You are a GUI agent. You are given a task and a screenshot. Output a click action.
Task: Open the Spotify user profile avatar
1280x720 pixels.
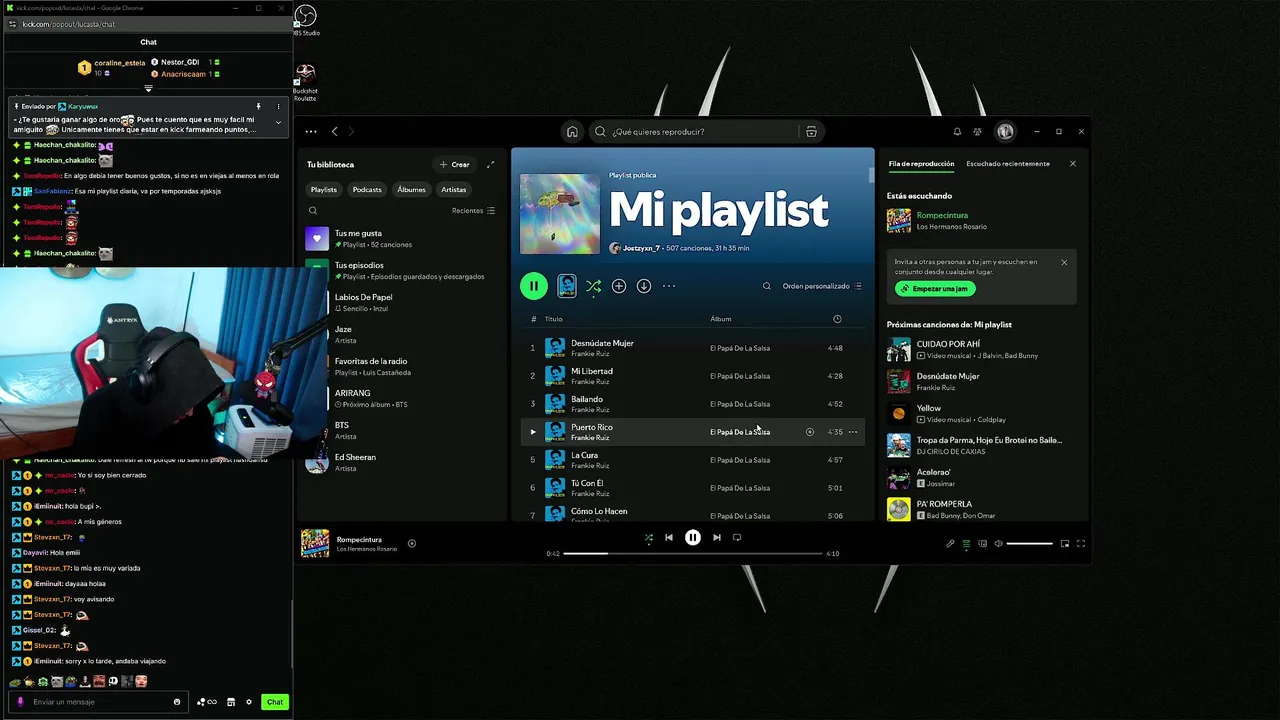1005,131
